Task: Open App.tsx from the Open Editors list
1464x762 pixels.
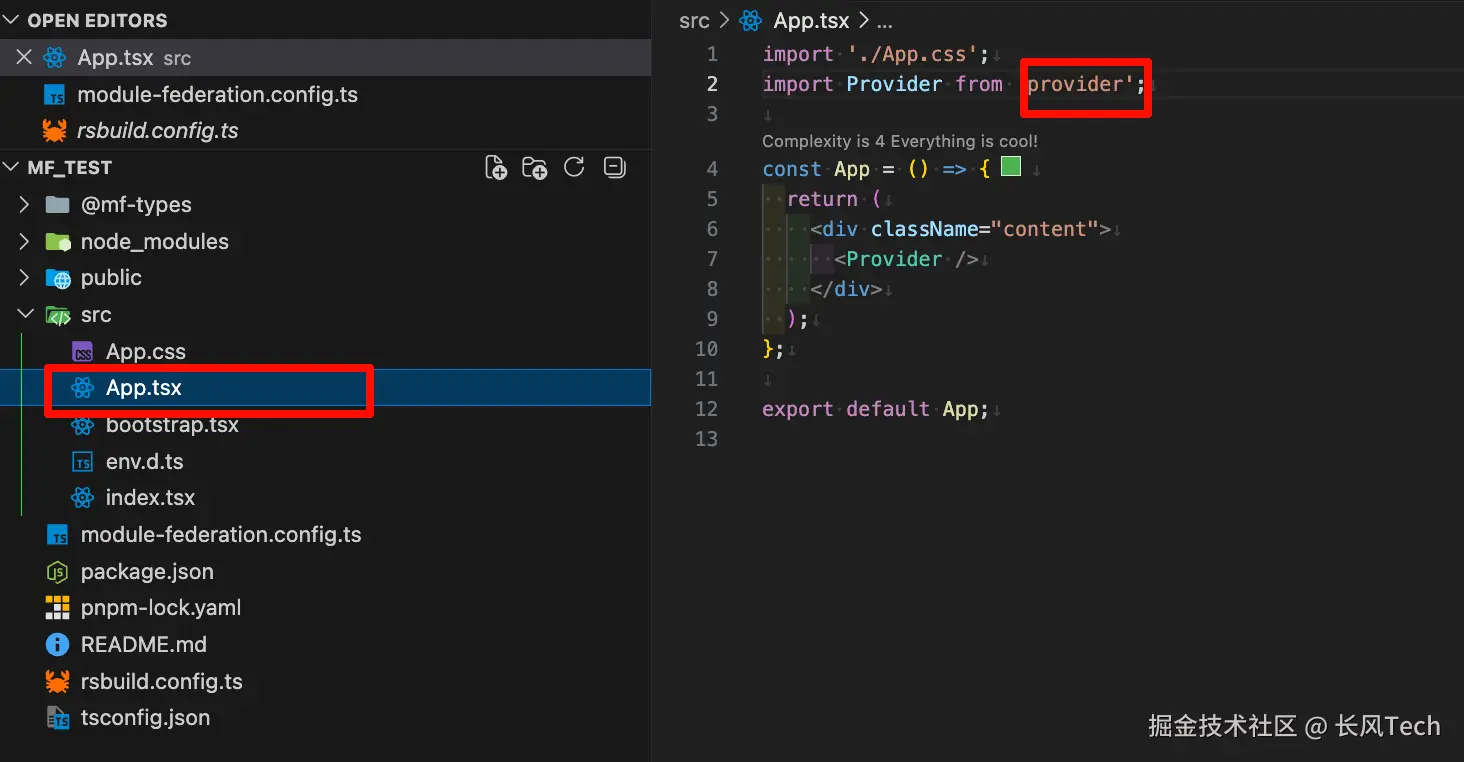Action: (325, 58)
